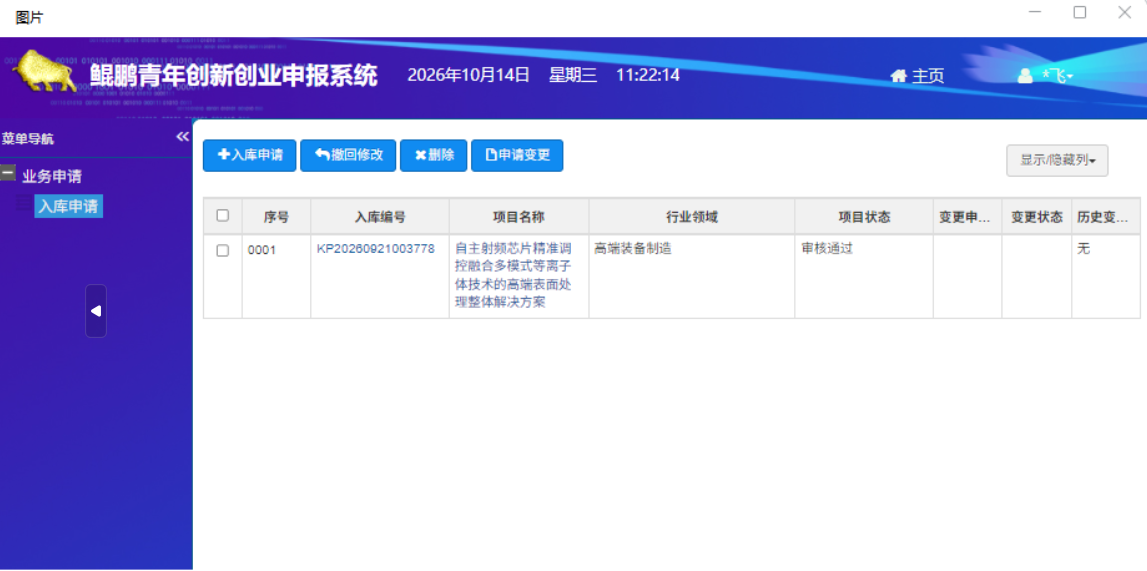Close the 图片 window
Image resolution: width=1147 pixels, height=571 pixels.
[1124, 12]
